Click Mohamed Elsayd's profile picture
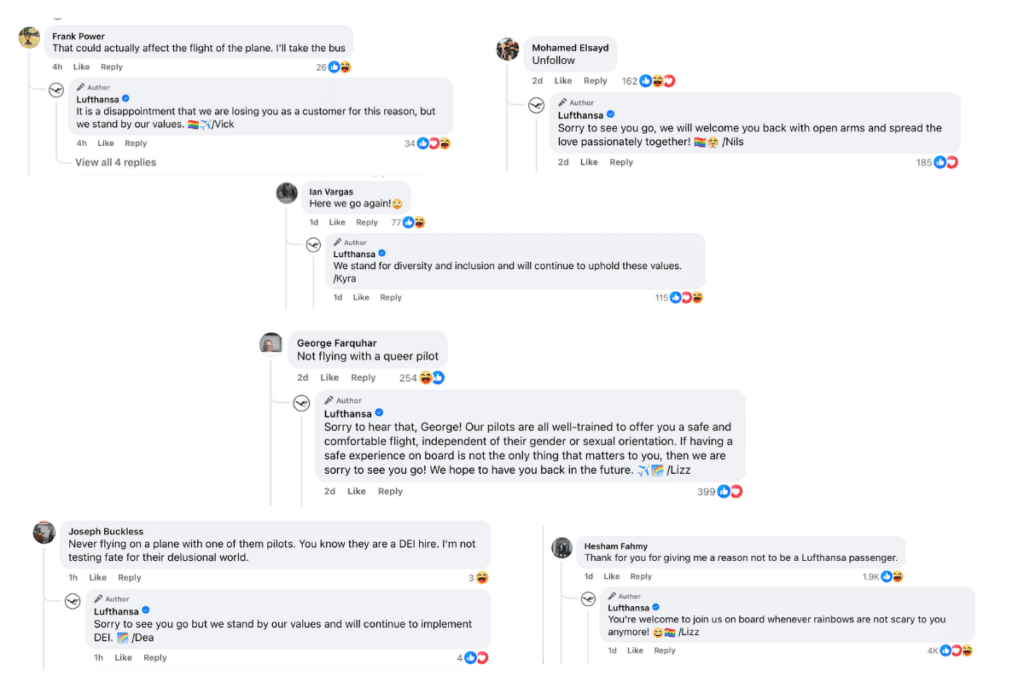Viewport: 1024px width, 683px height. point(508,49)
